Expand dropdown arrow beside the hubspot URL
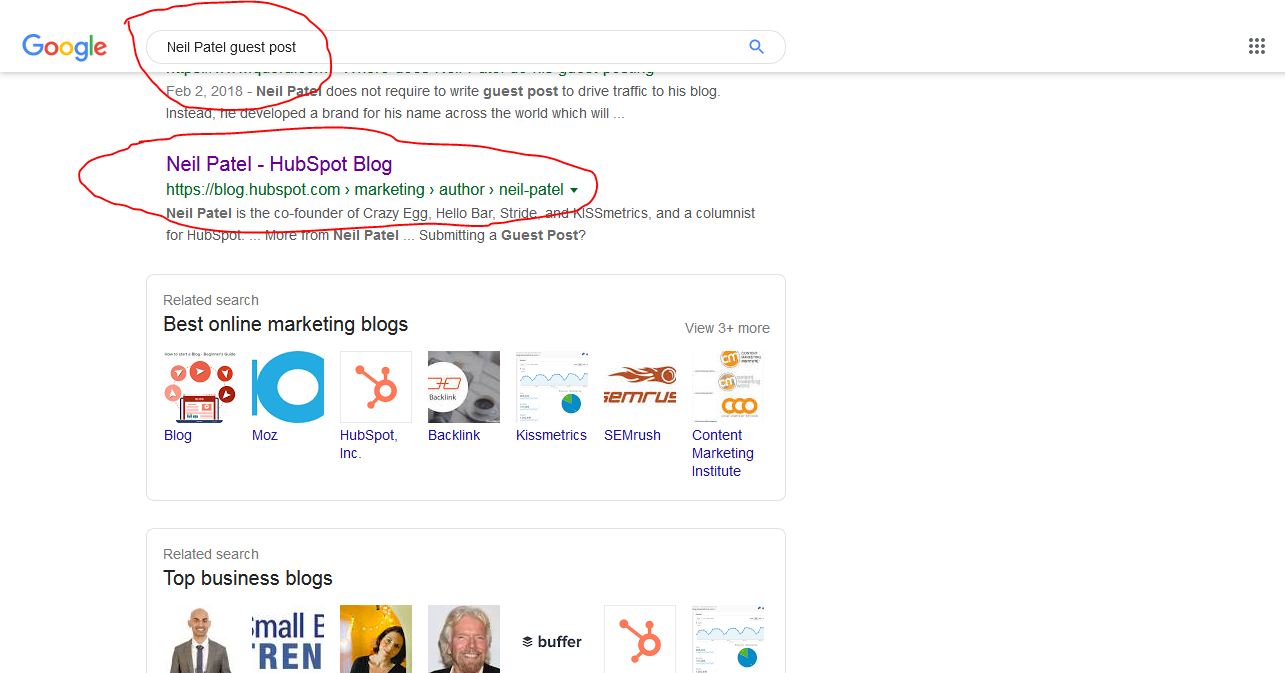This screenshot has width=1285, height=673. coord(573,190)
